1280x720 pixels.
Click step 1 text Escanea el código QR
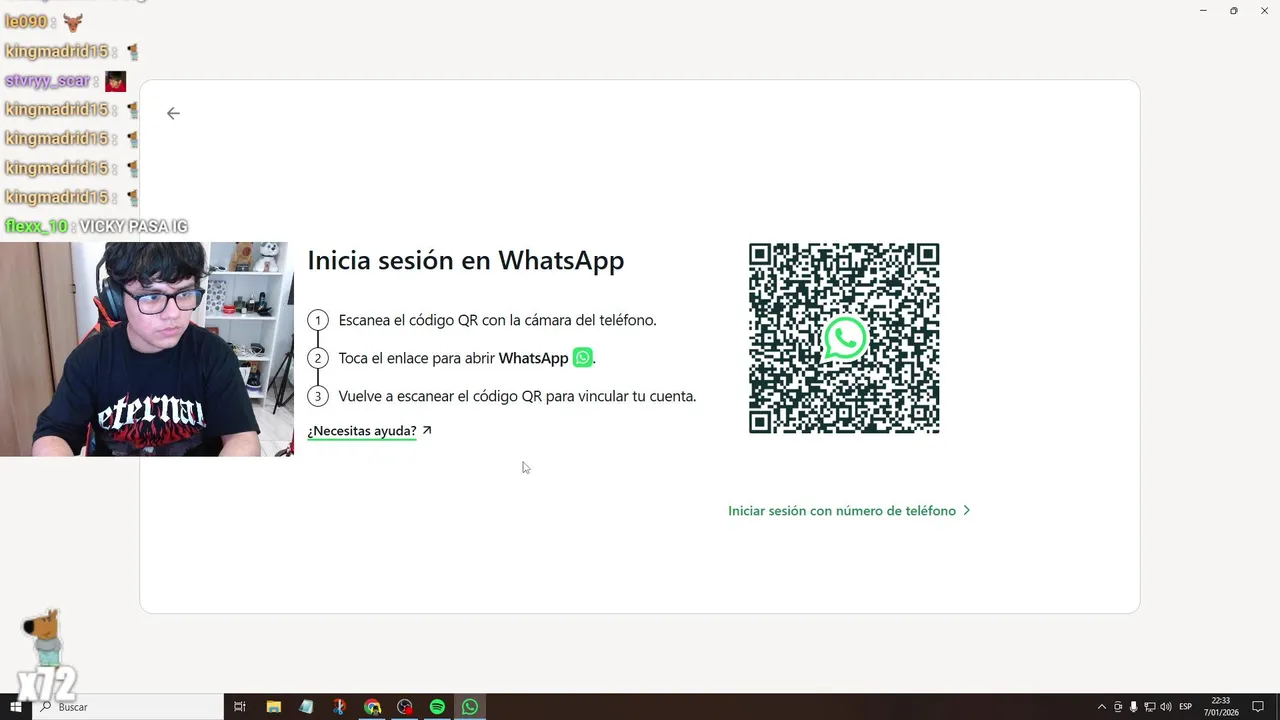click(497, 320)
